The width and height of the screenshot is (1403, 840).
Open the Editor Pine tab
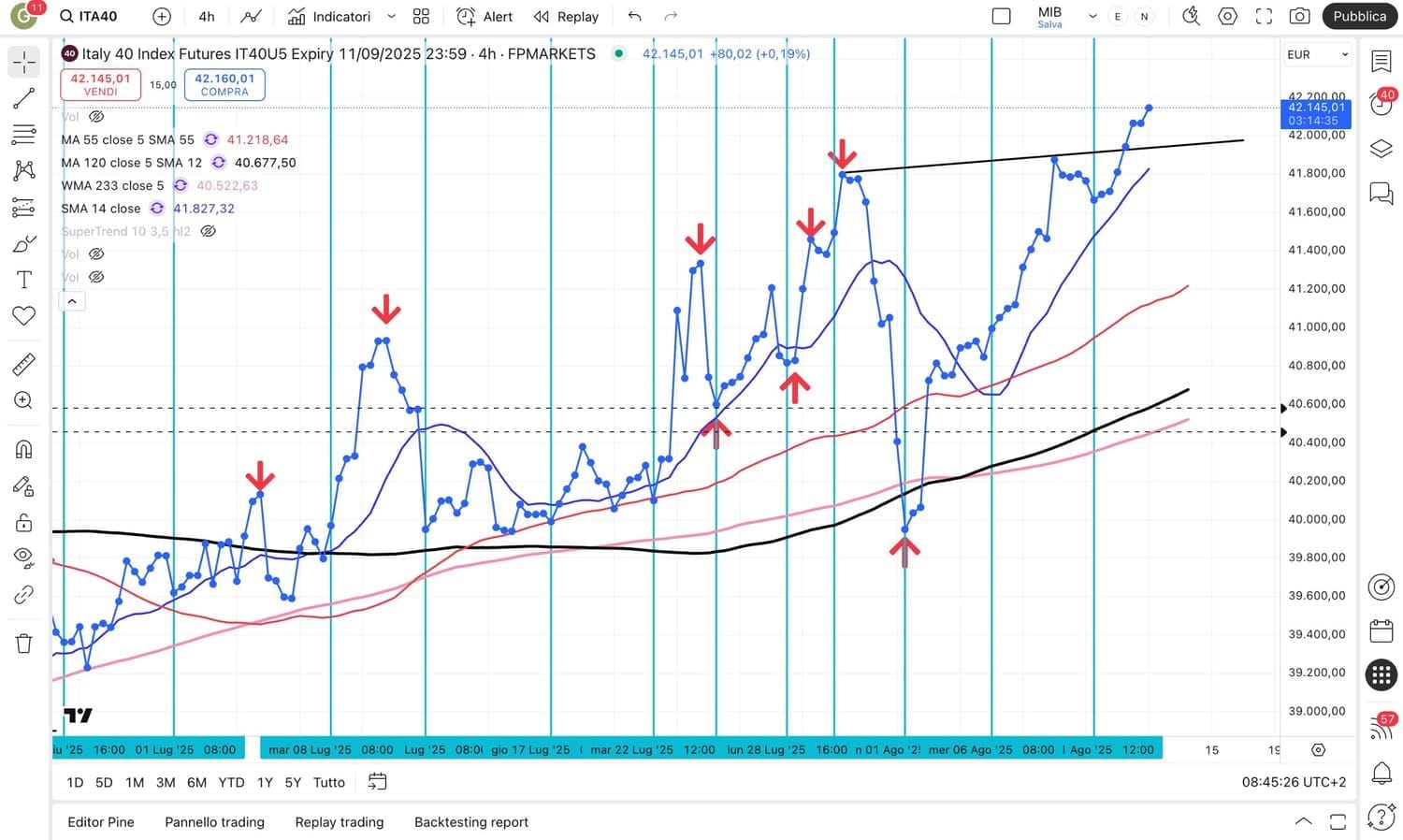(101, 822)
